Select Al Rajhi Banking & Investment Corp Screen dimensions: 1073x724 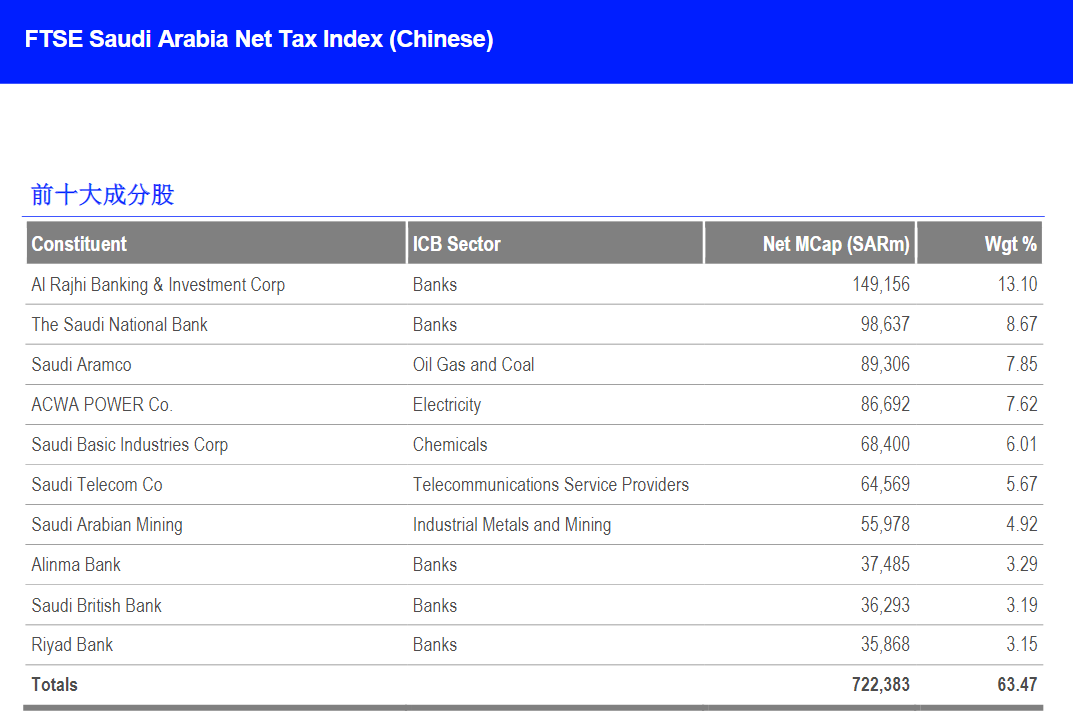[158, 285]
